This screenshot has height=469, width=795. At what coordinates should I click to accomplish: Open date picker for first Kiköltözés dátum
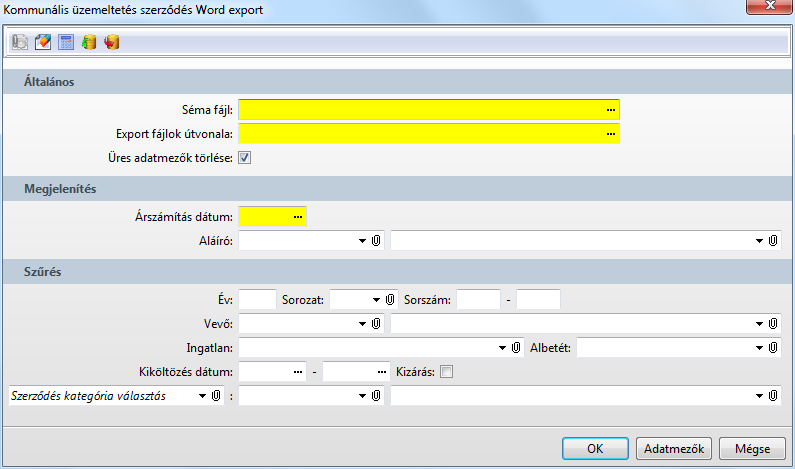(x=298, y=372)
